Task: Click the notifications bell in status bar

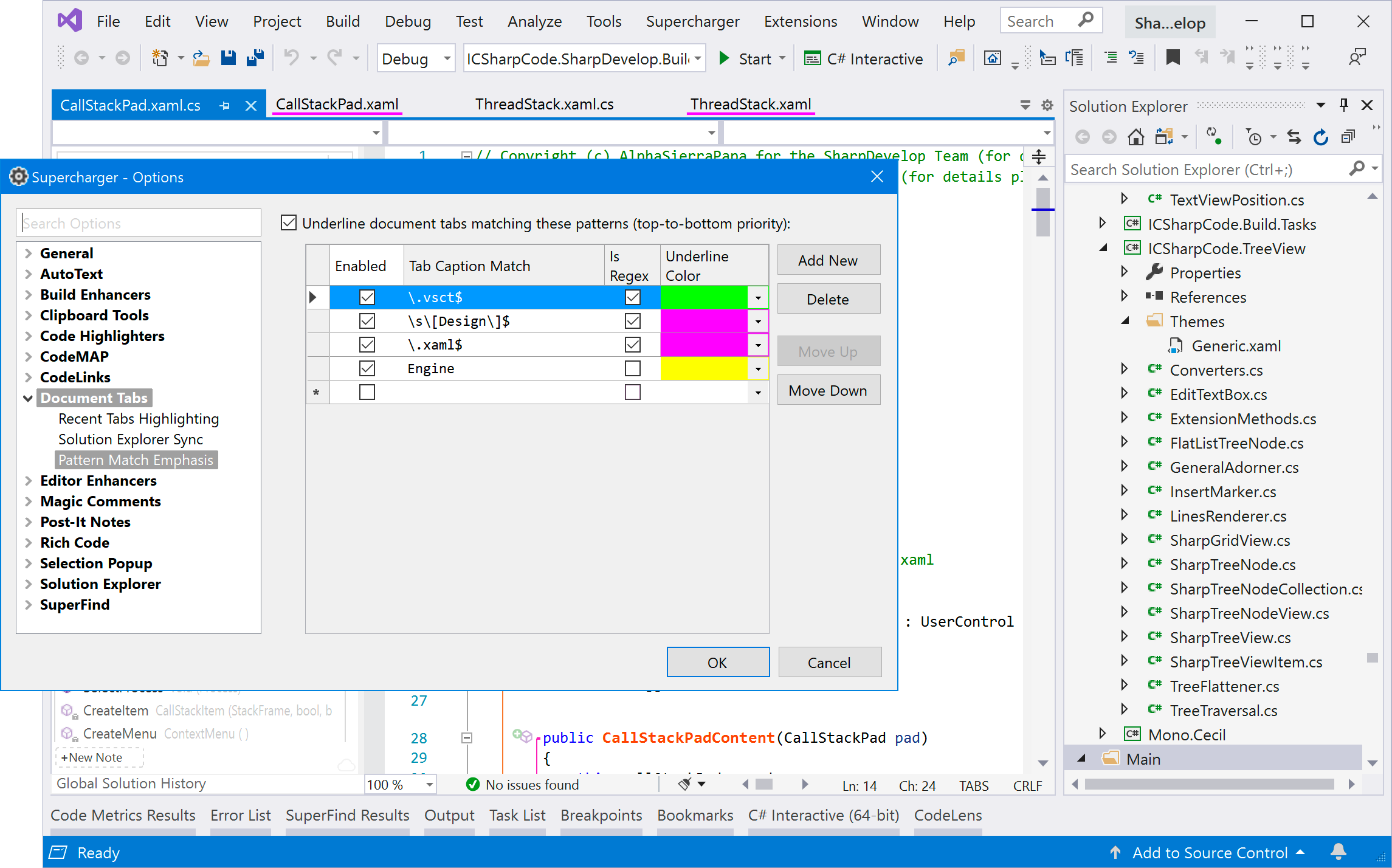Action: click(1338, 852)
